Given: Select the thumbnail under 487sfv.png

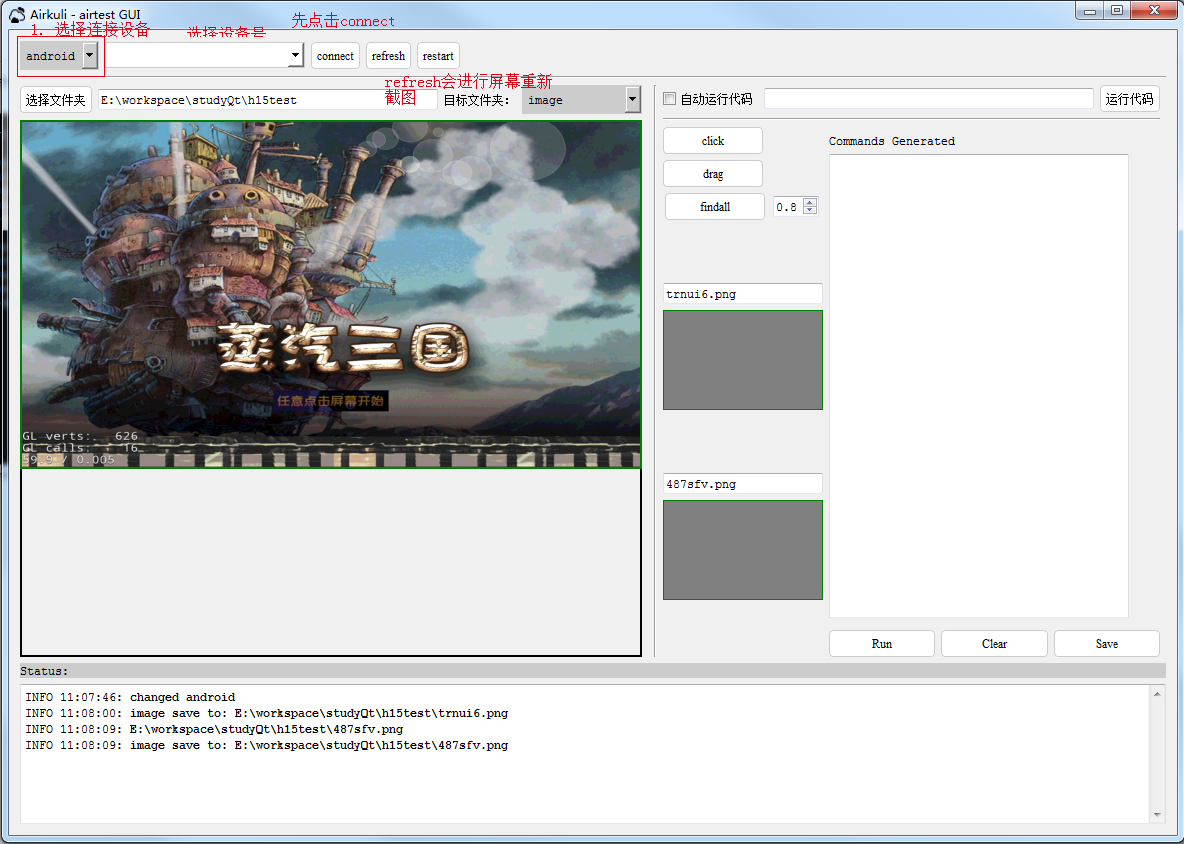Looking at the screenshot, I should coord(743,550).
